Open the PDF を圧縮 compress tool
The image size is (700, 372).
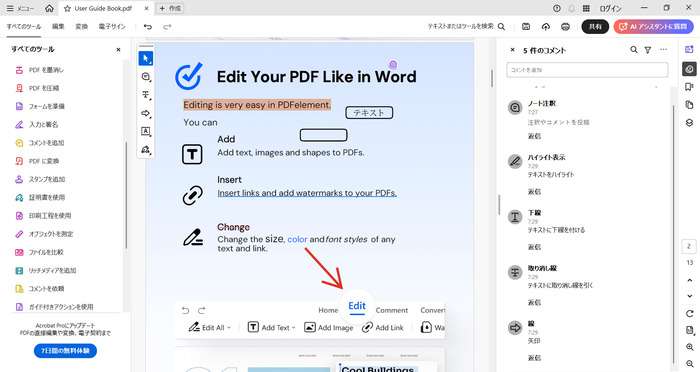pos(37,88)
